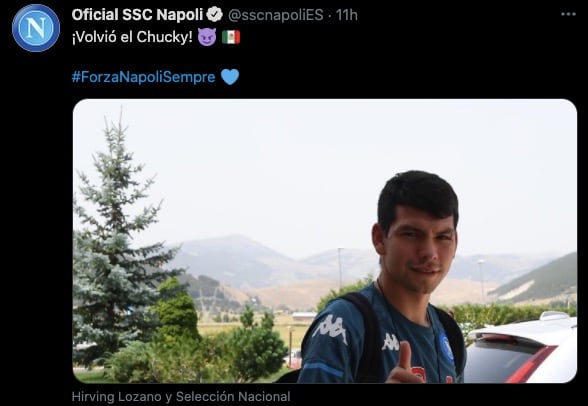
Task: Click the N letter in the Napoli logo
Action: (x=36, y=27)
